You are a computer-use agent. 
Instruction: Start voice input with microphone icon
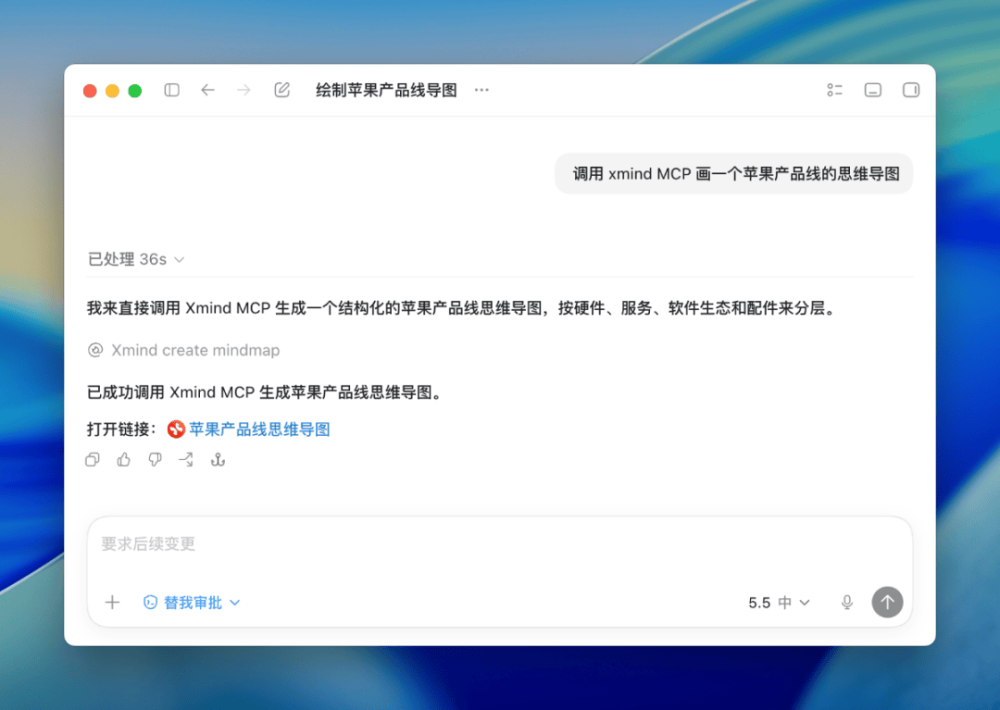point(847,602)
